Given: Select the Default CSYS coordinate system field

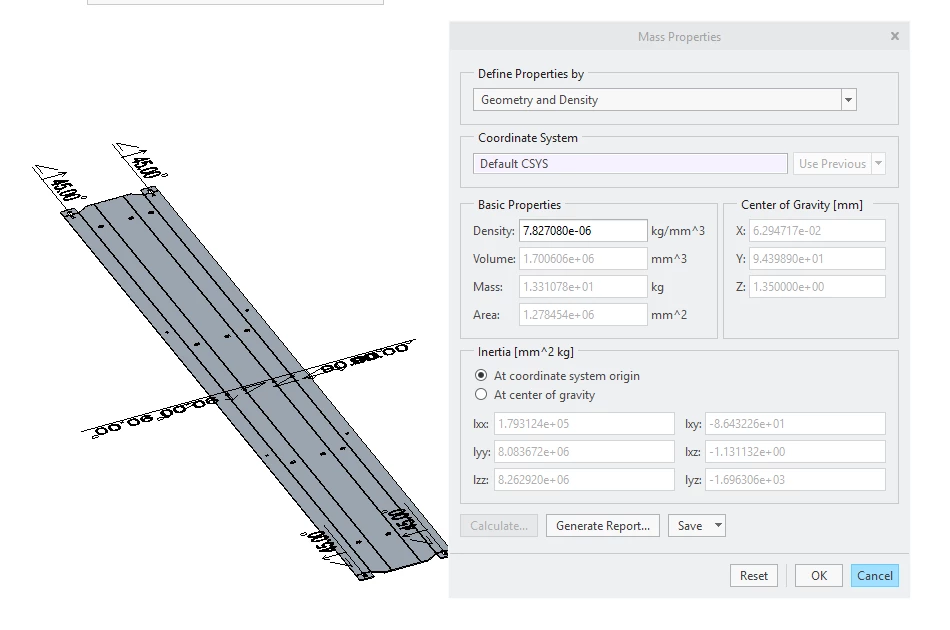Looking at the screenshot, I should click(x=630, y=164).
